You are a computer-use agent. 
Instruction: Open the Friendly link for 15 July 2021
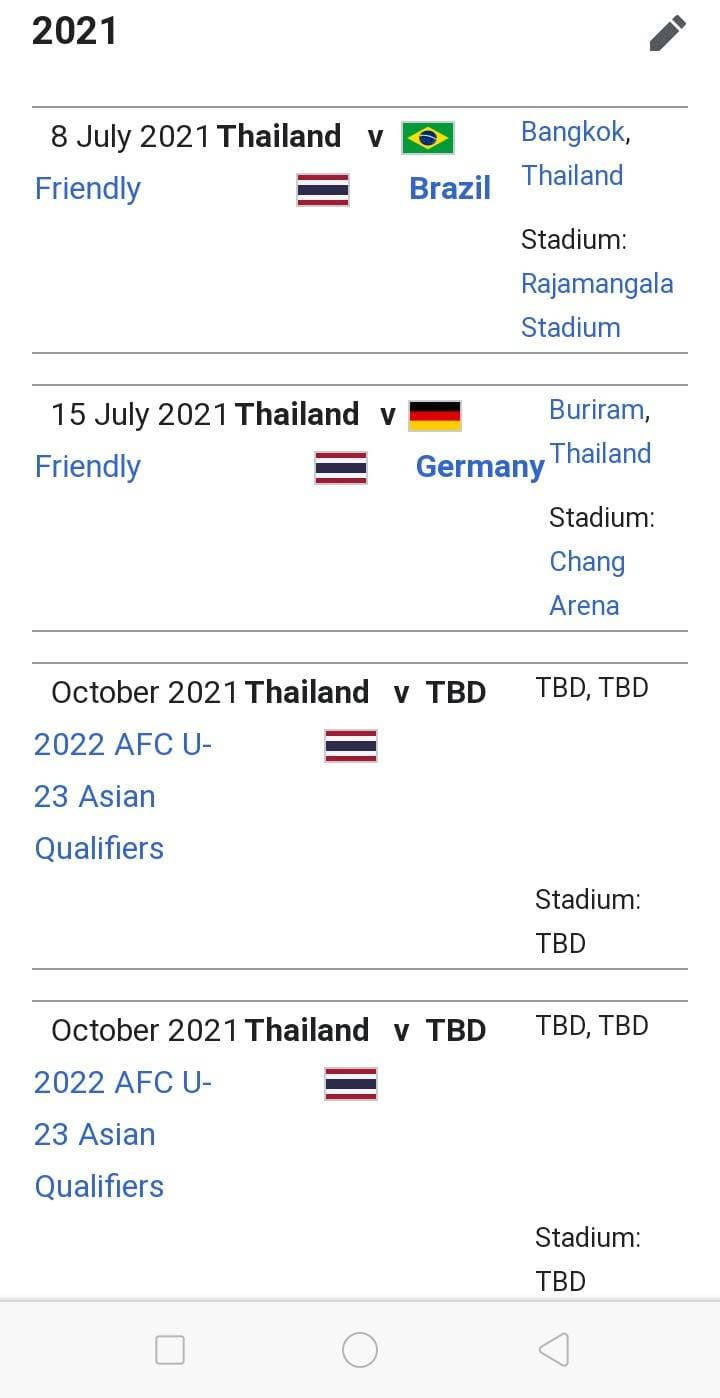[x=88, y=466]
